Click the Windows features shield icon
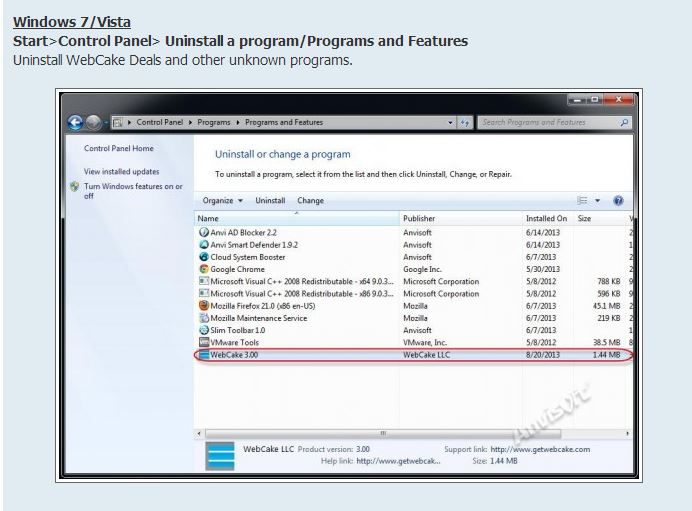 75,186
